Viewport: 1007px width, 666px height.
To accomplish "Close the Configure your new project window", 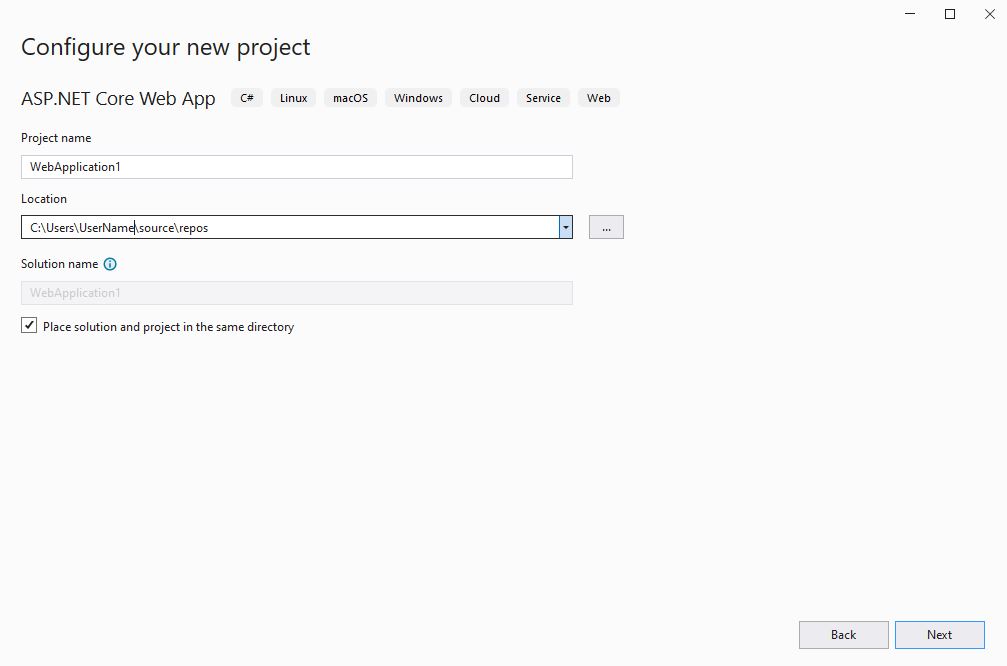I will (x=990, y=14).
